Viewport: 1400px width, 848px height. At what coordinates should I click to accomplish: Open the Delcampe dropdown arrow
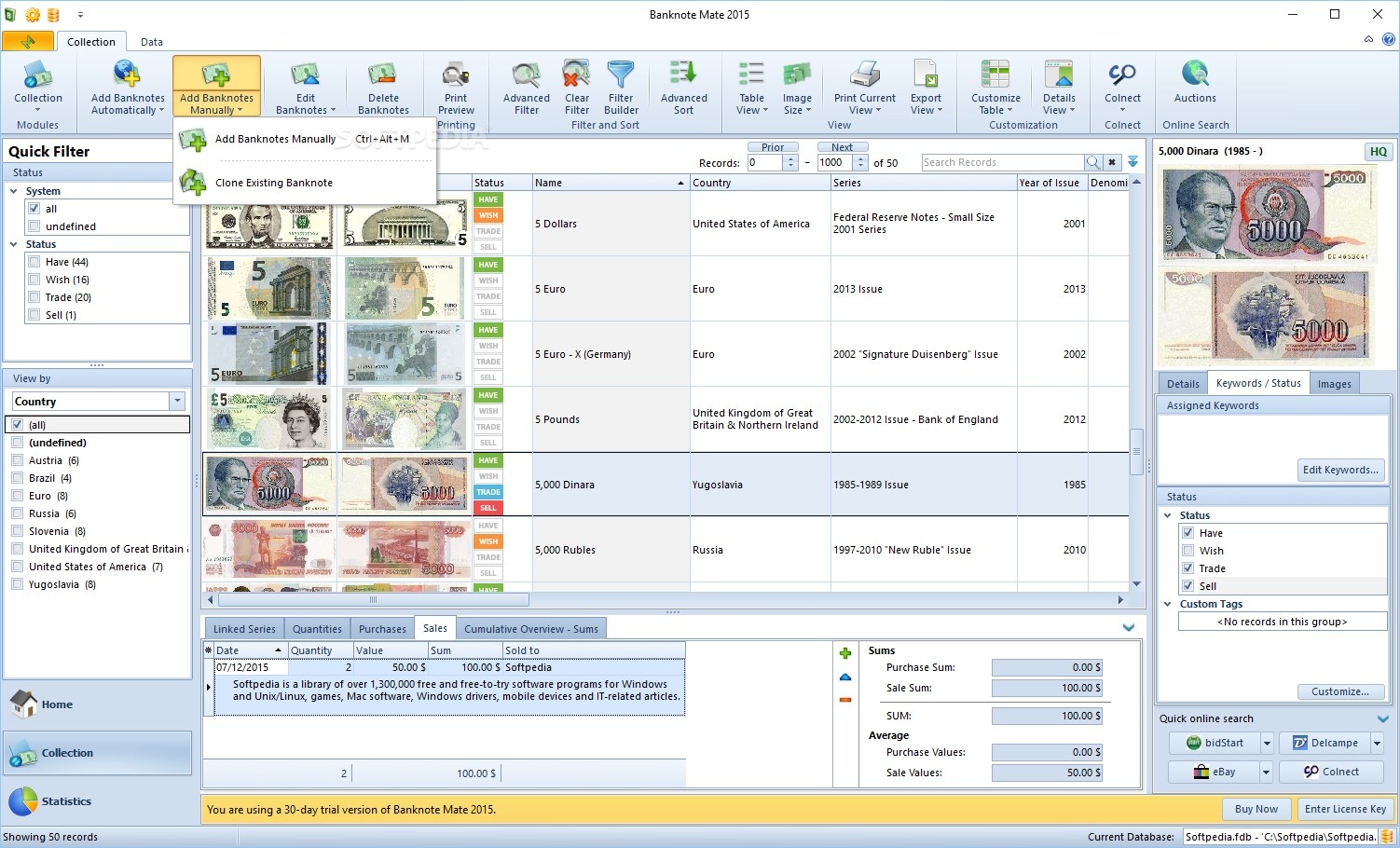1377,743
